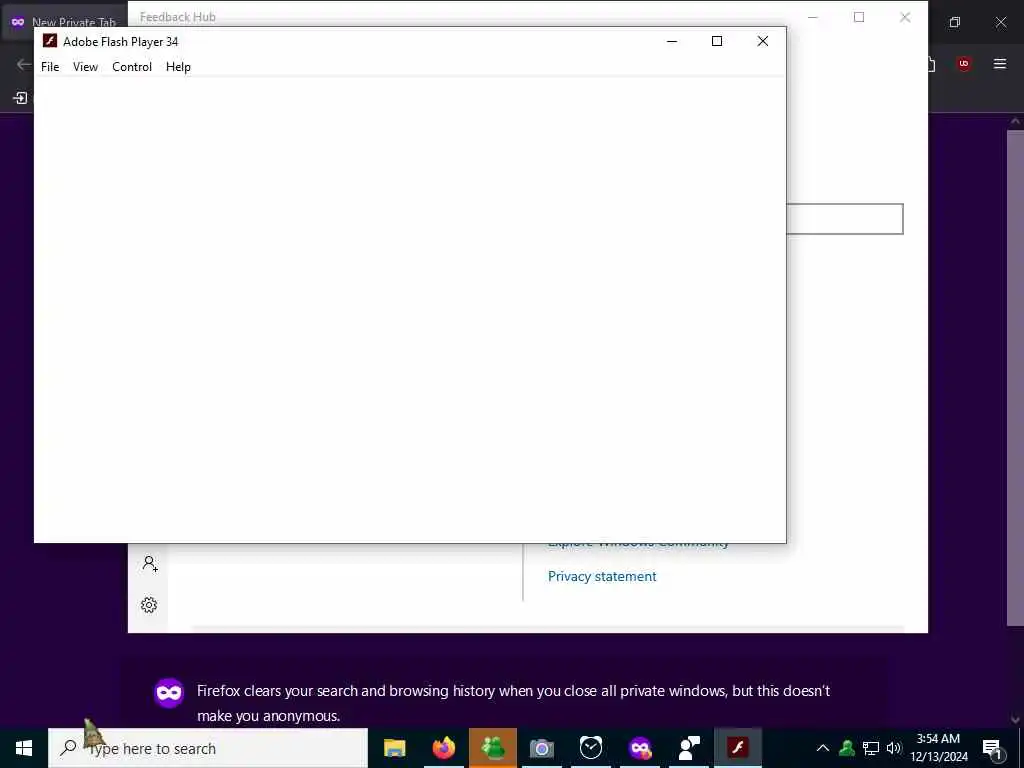Image resolution: width=1024 pixels, height=768 pixels.
Task: Open the Control menu in Flash Player
Action: click(x=132, y=67)
